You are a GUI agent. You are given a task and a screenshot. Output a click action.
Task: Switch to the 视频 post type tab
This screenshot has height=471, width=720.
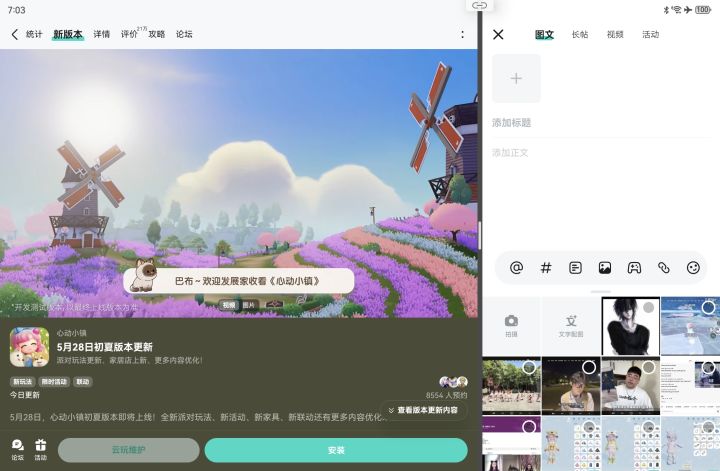(x=615, y=34)
